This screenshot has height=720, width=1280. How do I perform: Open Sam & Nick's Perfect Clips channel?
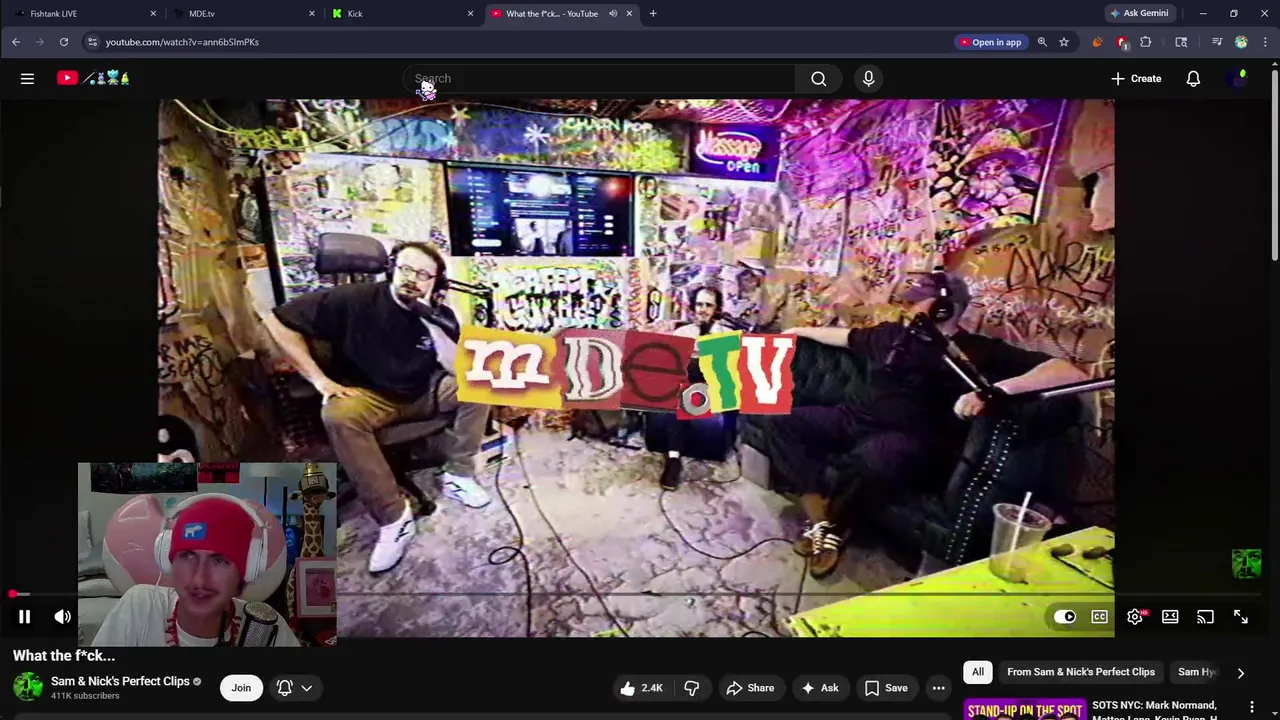click(x=120, y=681)
